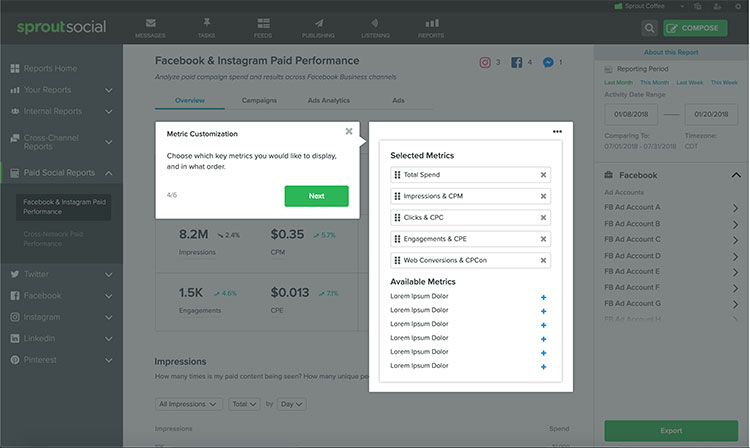Open the Day dropdown
Viewport: 750px width, 448px height.
tap(291, 404)
